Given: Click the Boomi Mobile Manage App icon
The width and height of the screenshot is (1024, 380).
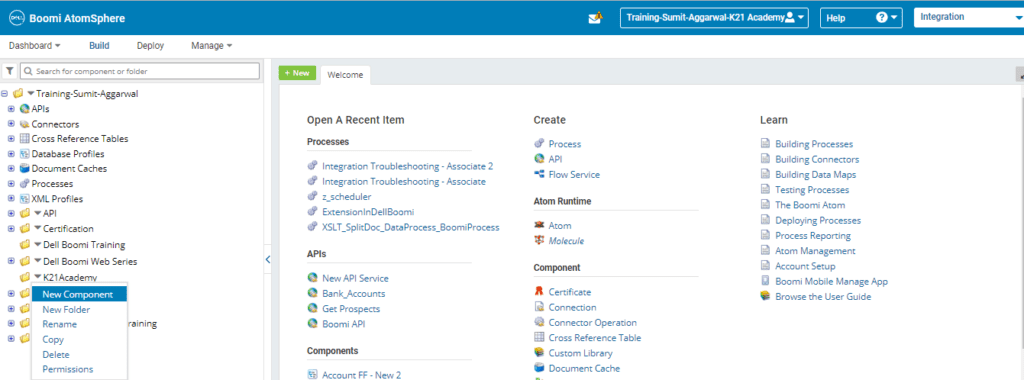Looking at the screenshot, I should [x=765, y=281].
